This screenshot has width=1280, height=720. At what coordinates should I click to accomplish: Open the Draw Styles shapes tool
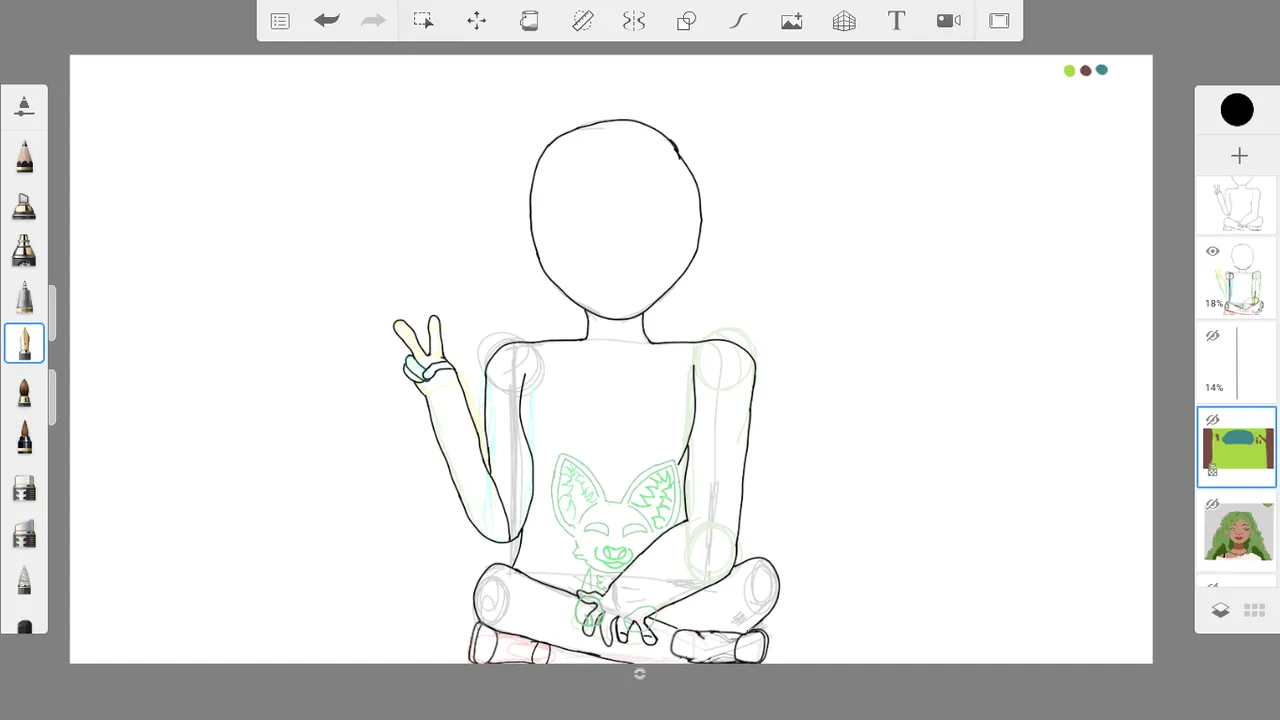tap(686, 21)
